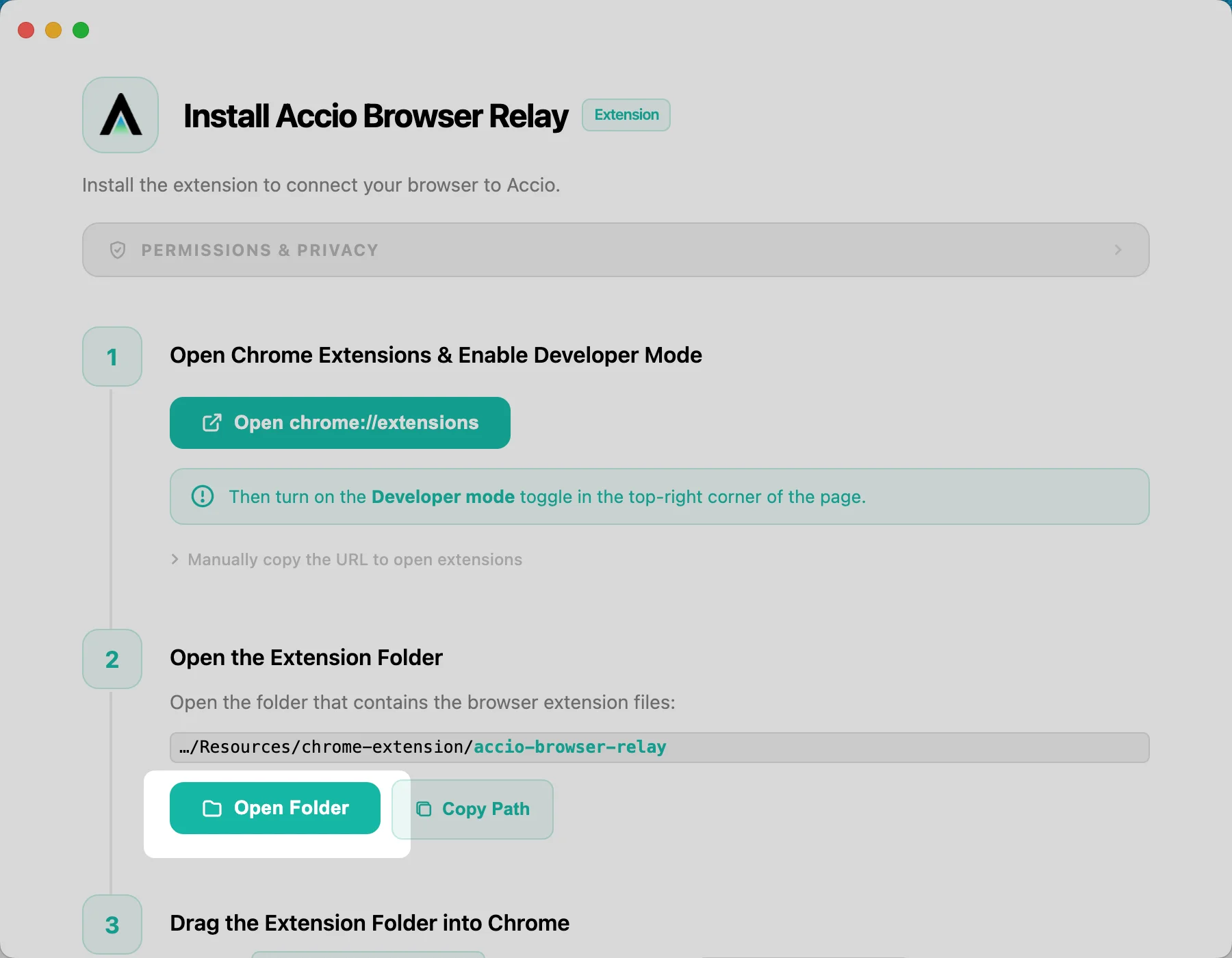Expand Manually copy the URL option

[346, 560]
